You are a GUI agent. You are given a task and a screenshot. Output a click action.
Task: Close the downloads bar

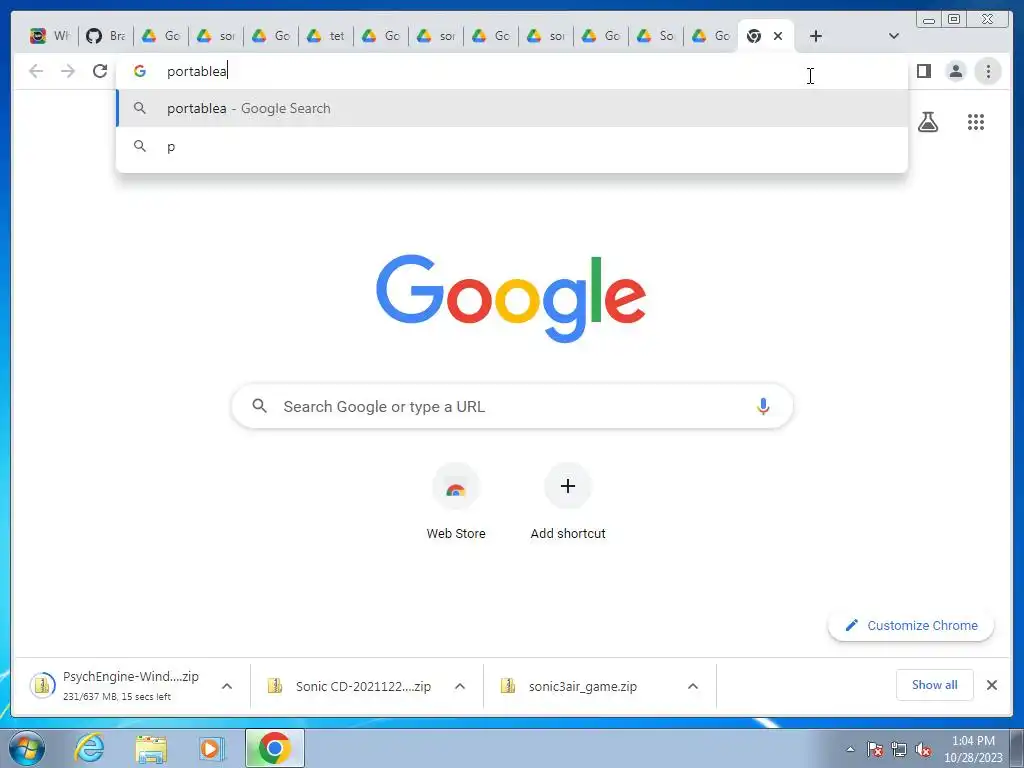[x=991, y=685]
